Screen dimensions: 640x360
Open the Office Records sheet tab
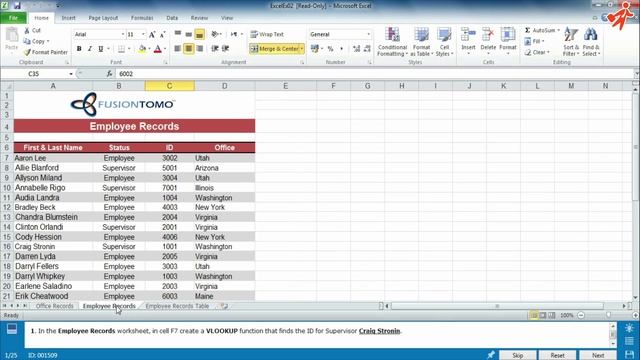pyautogui.click(x=54, y=306)
